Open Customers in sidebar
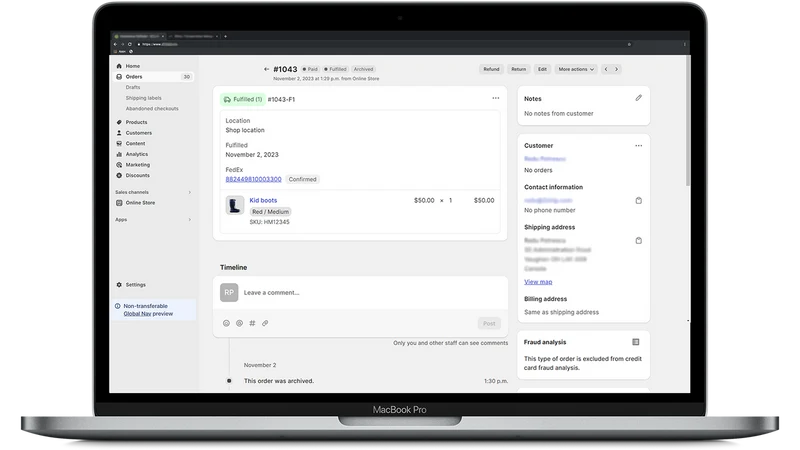The width and height of the screenshot is (800, 450). point(139,133)
